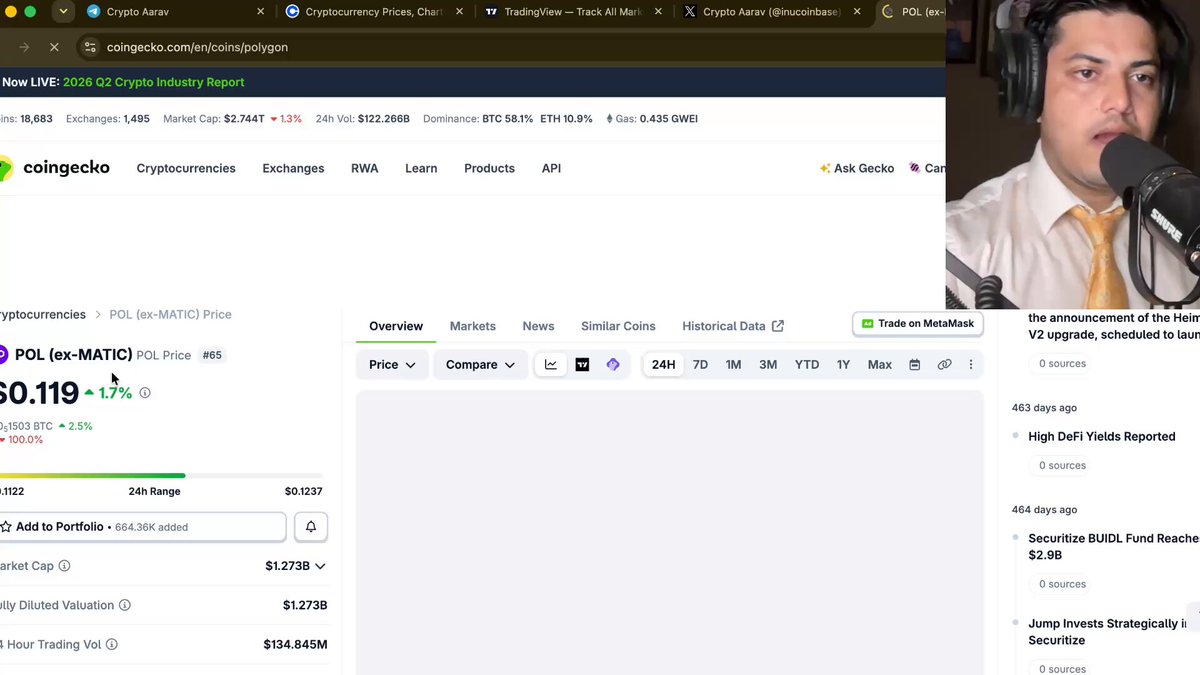Click the Market Cap info icon
The height and width of the screenshot is (675, 1200).
tap(64, 566)
